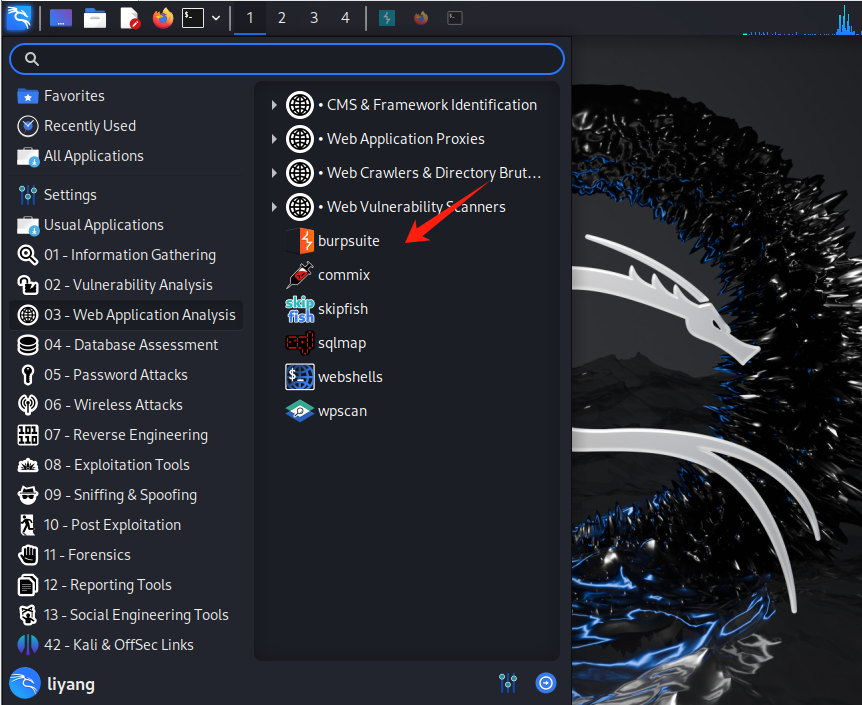Click the "liyang" username text
Screen dimensions: 862x705
click(71, 685)
